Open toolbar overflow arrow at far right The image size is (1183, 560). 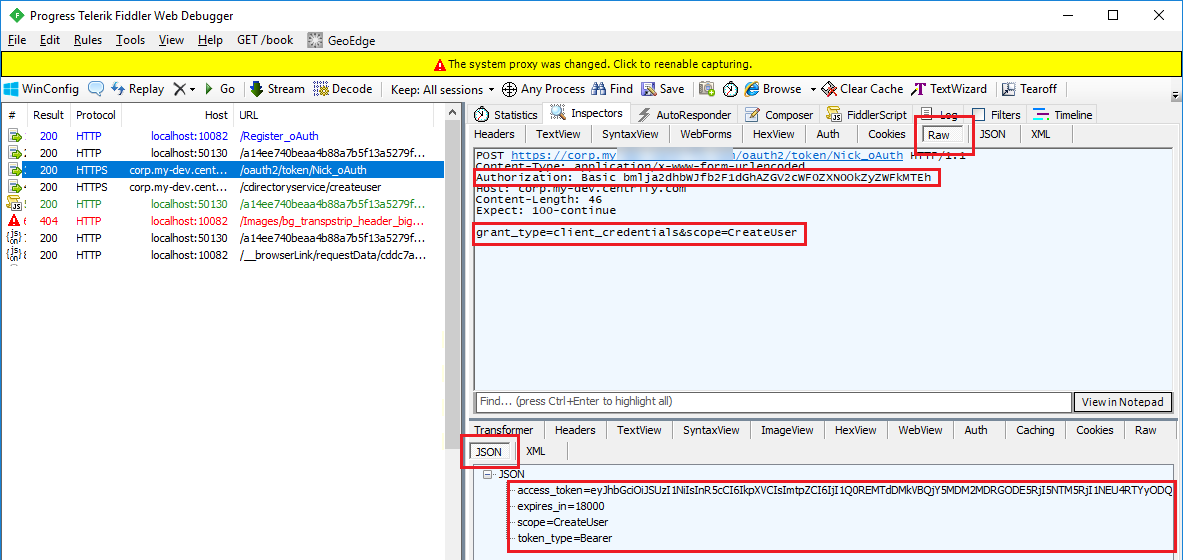click(1175, 96)
